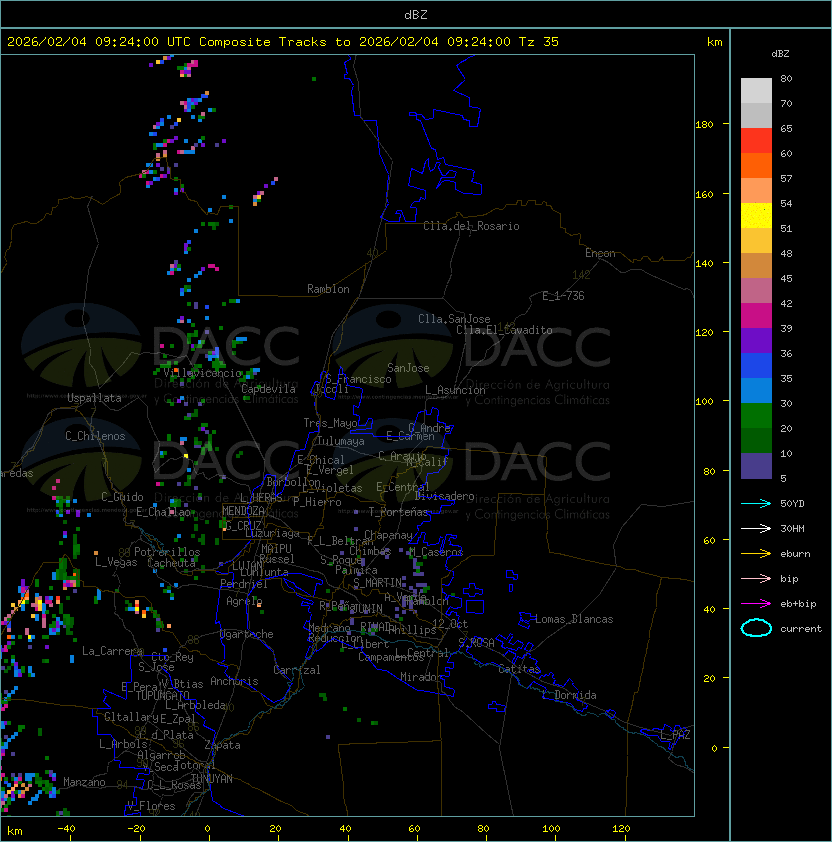Click the TUNUYAN label on map
Screen dimensions: 832x842
point(212,779)
